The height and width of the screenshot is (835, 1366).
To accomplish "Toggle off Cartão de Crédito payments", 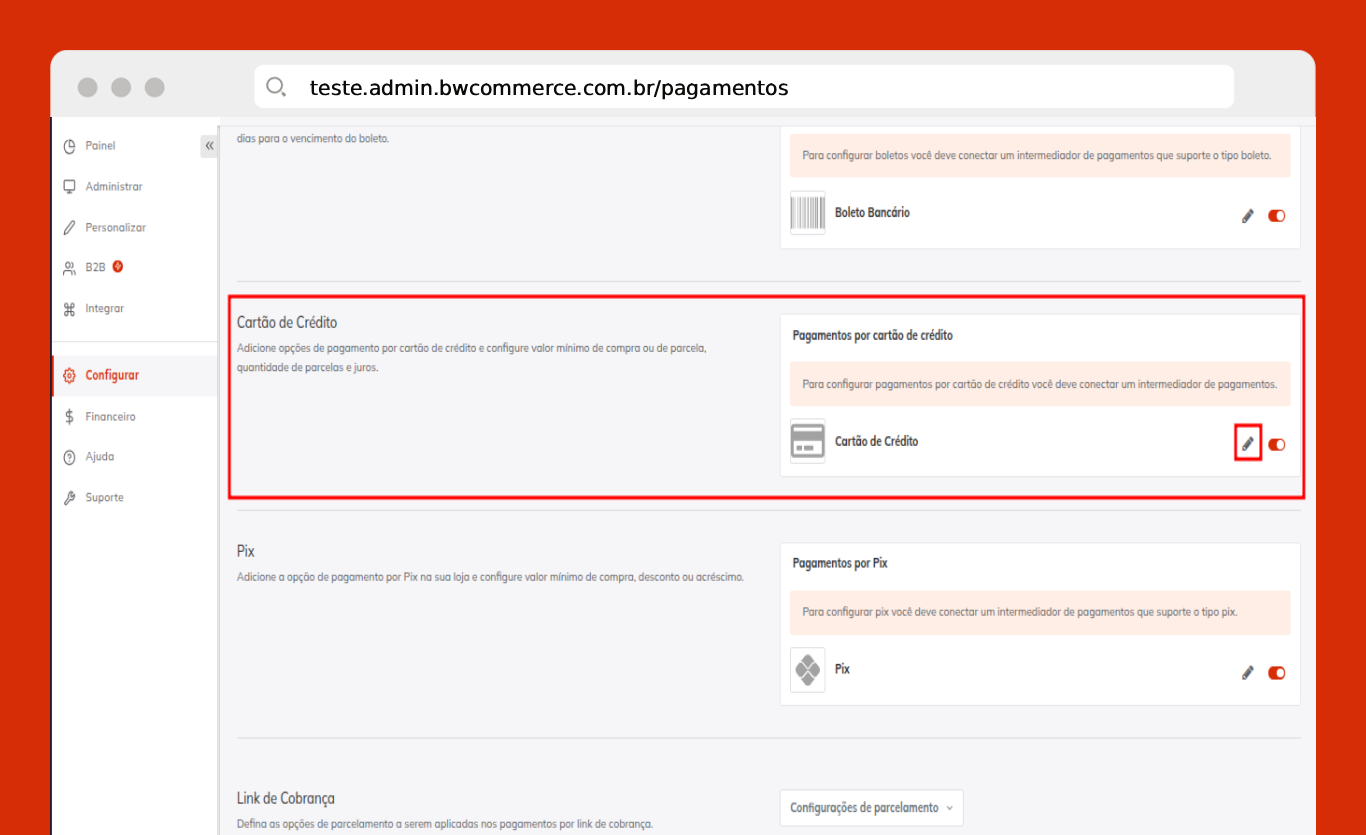I will point(1276,444).
